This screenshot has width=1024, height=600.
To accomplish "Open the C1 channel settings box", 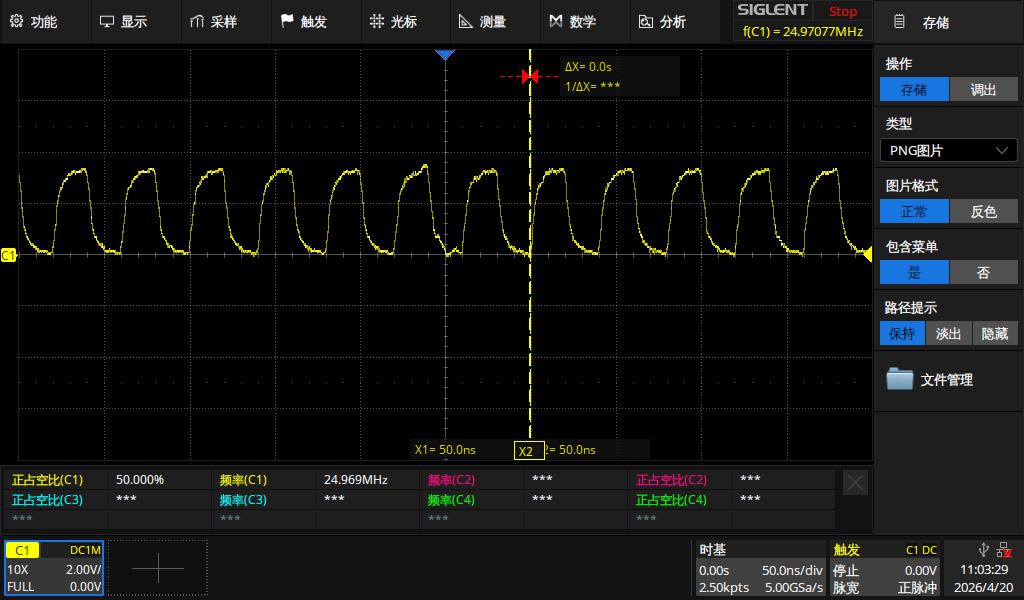I will point(54,568).
